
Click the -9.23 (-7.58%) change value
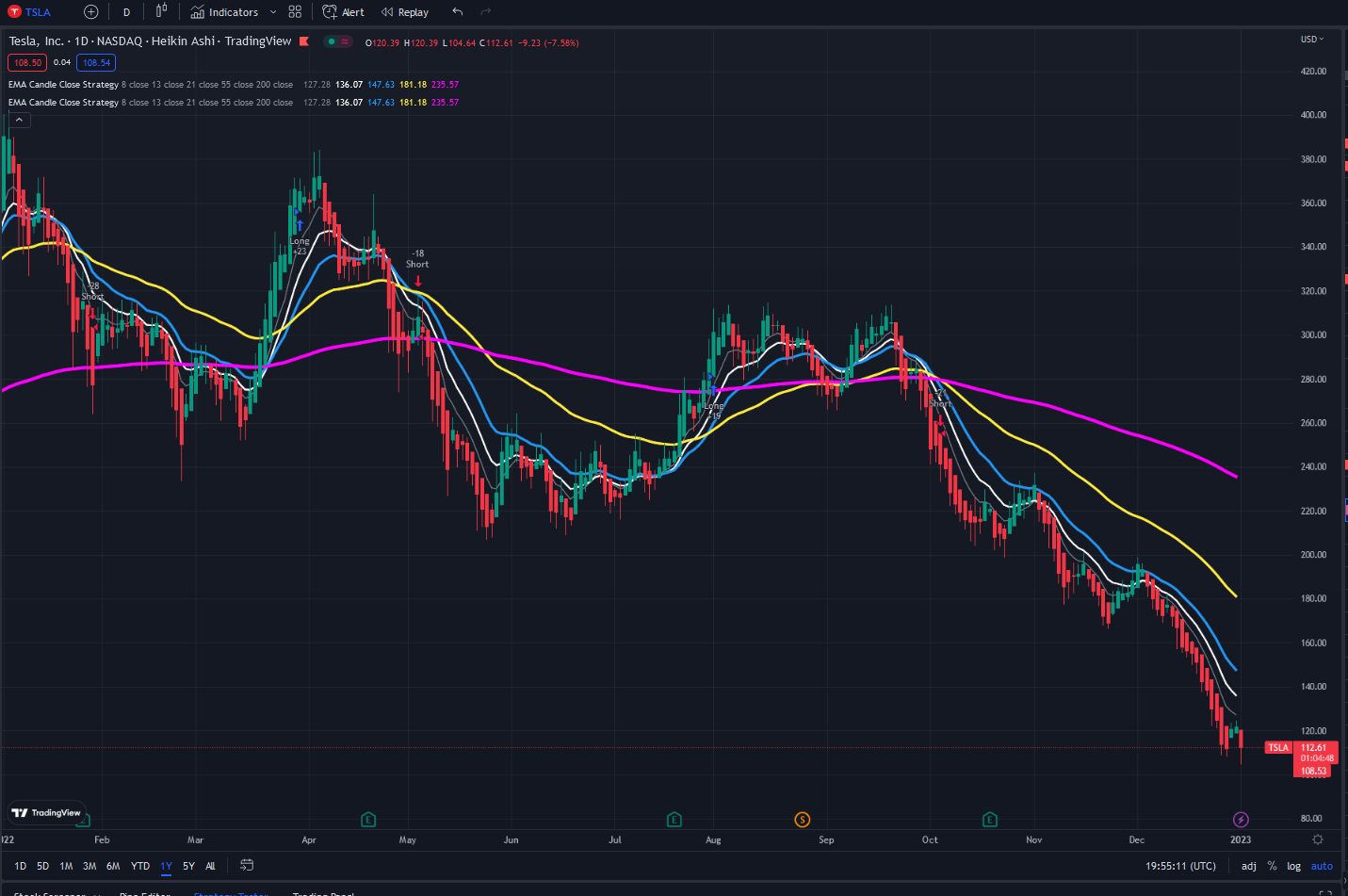coord(548,43)
